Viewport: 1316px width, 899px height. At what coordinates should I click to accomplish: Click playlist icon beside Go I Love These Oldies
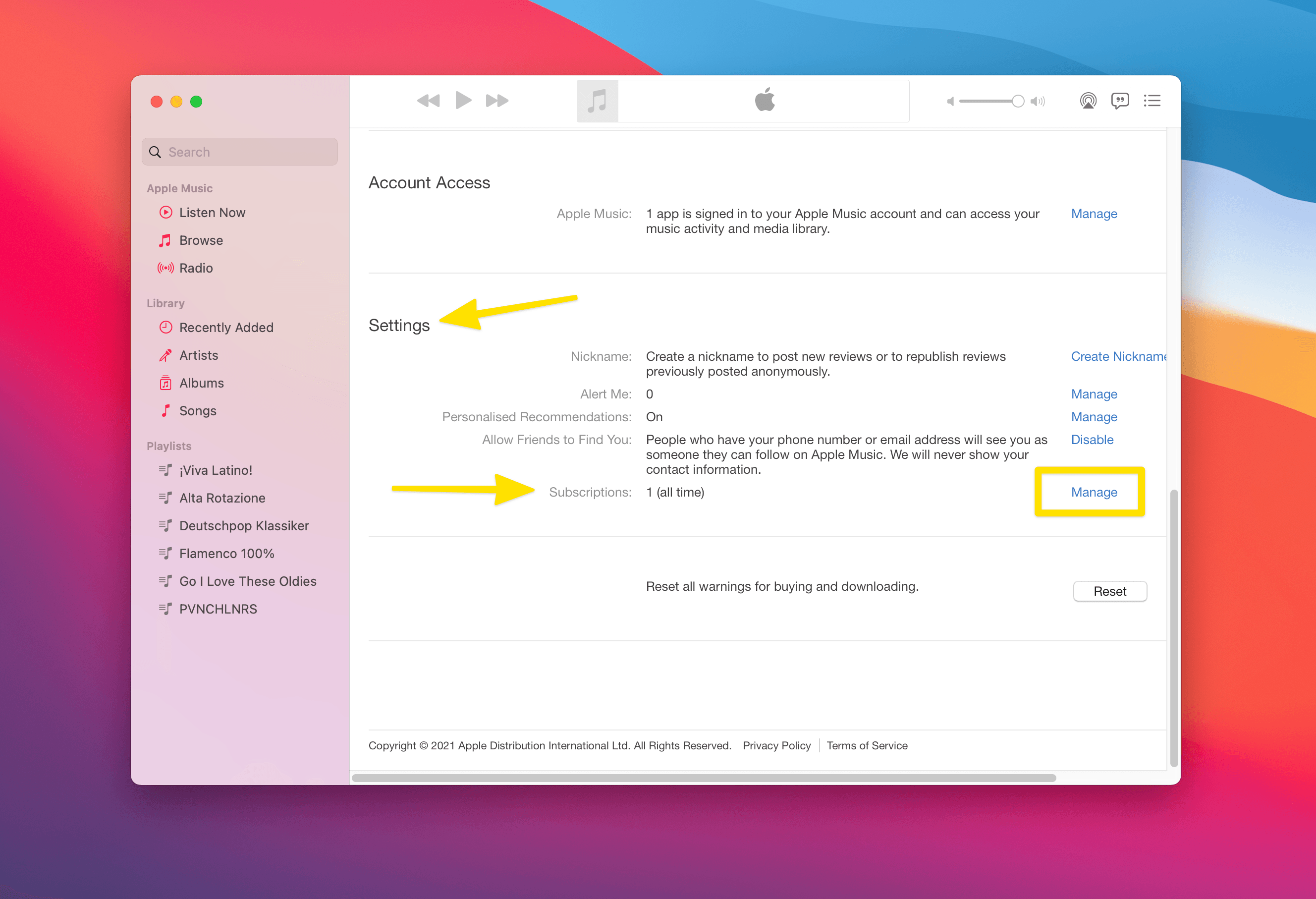click(x=165, y=581)
